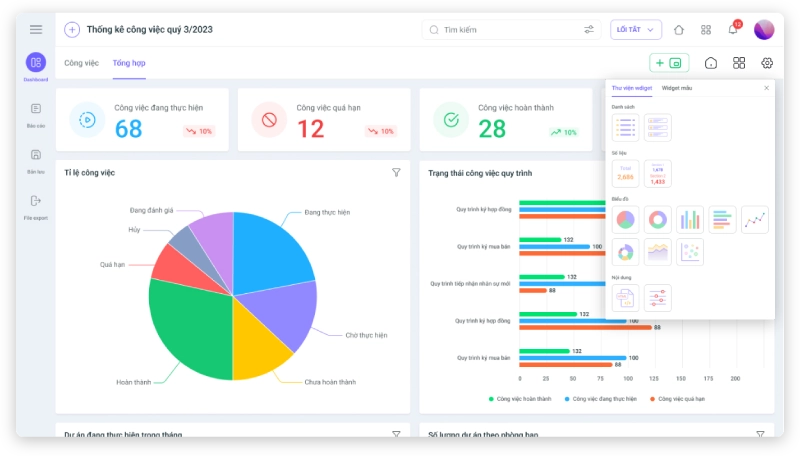Switch to the 'Widget mẫu' tab
Image resolution: width=800 pixels, height=456 pixels.
677,88
